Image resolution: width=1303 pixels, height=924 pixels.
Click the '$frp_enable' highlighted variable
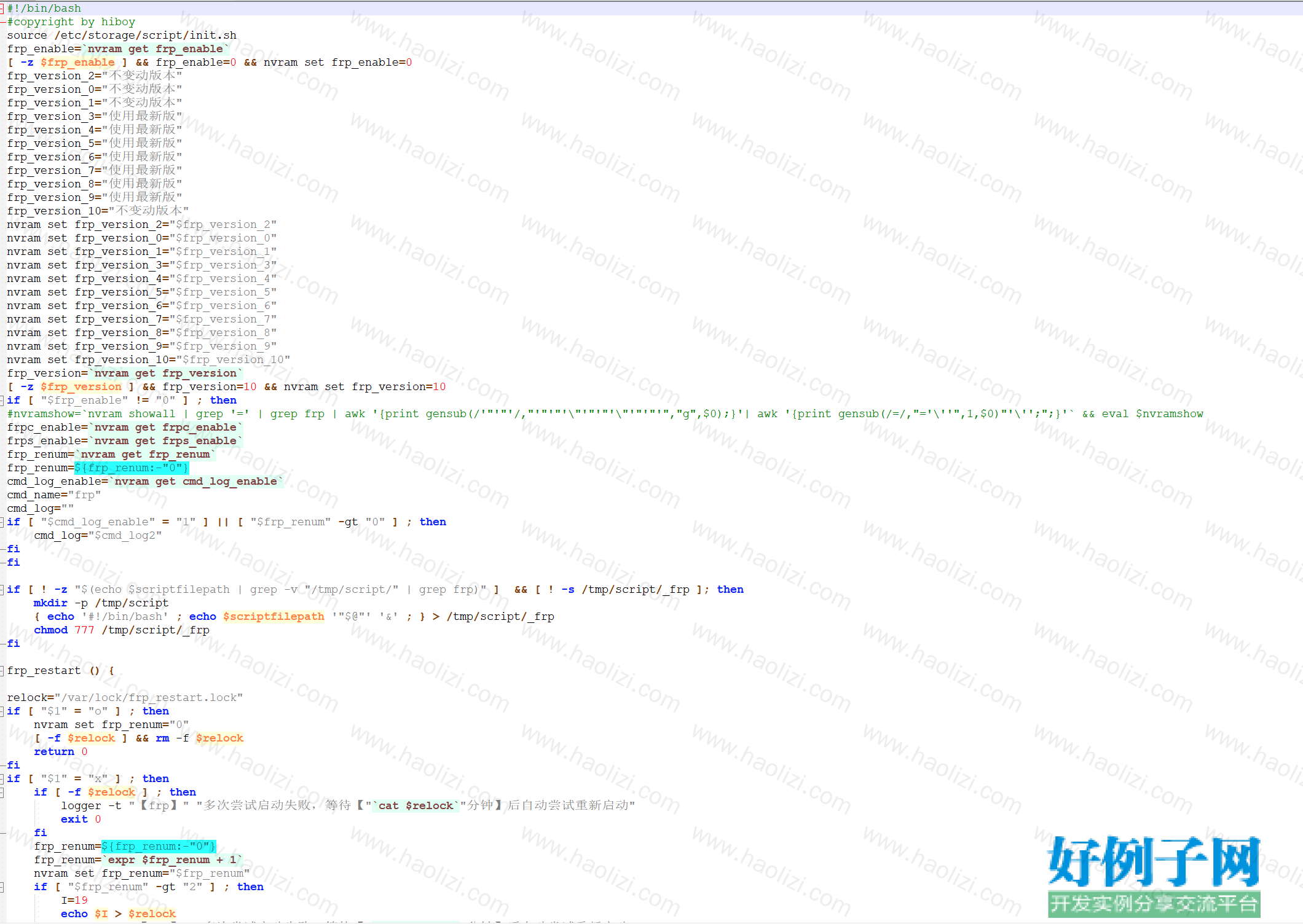pyautogui.click(x=77, y=62)
